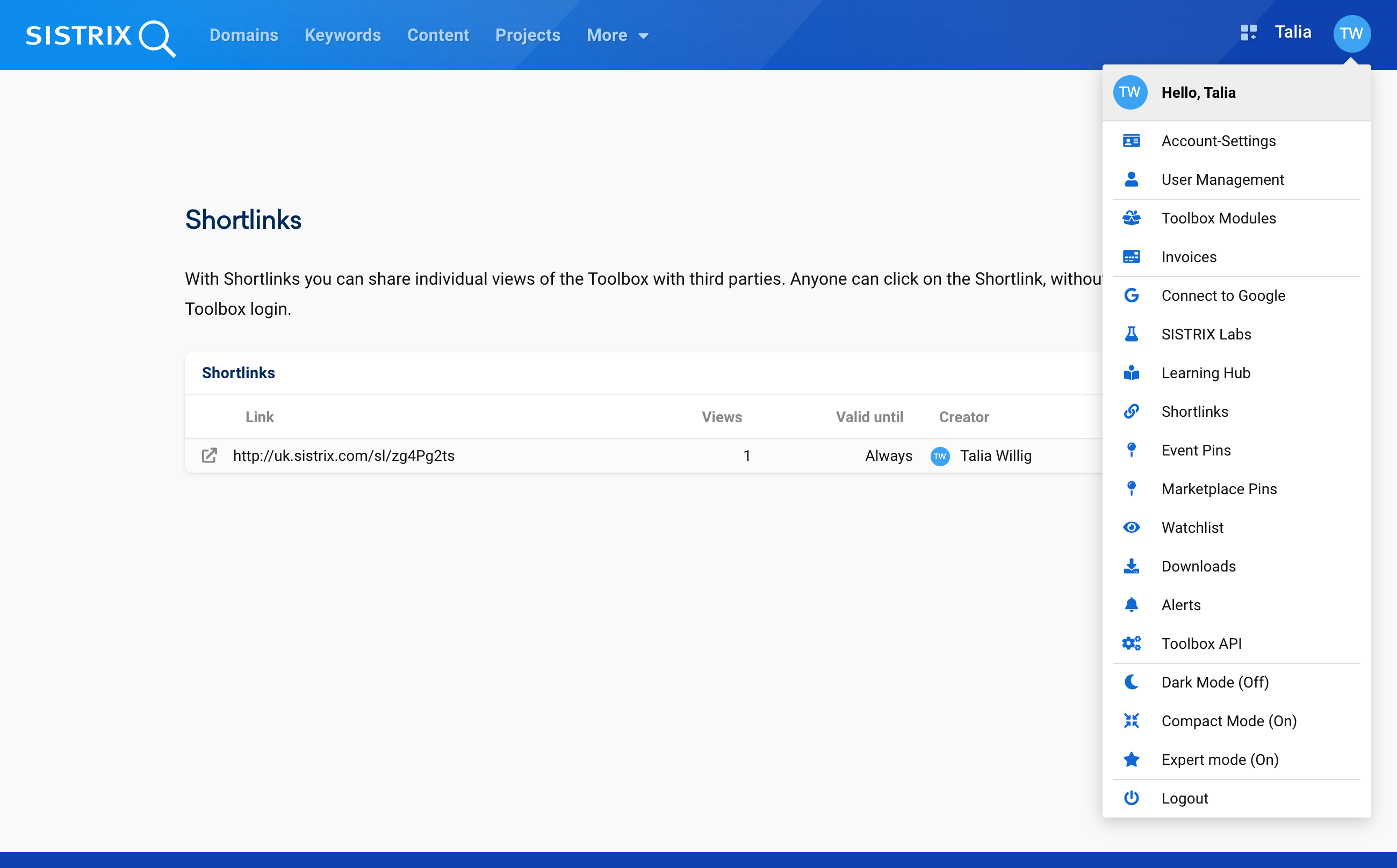Screen dimensions: 1397x868
Task: Click the Google G icon
Action: (x=1130, y=295)
